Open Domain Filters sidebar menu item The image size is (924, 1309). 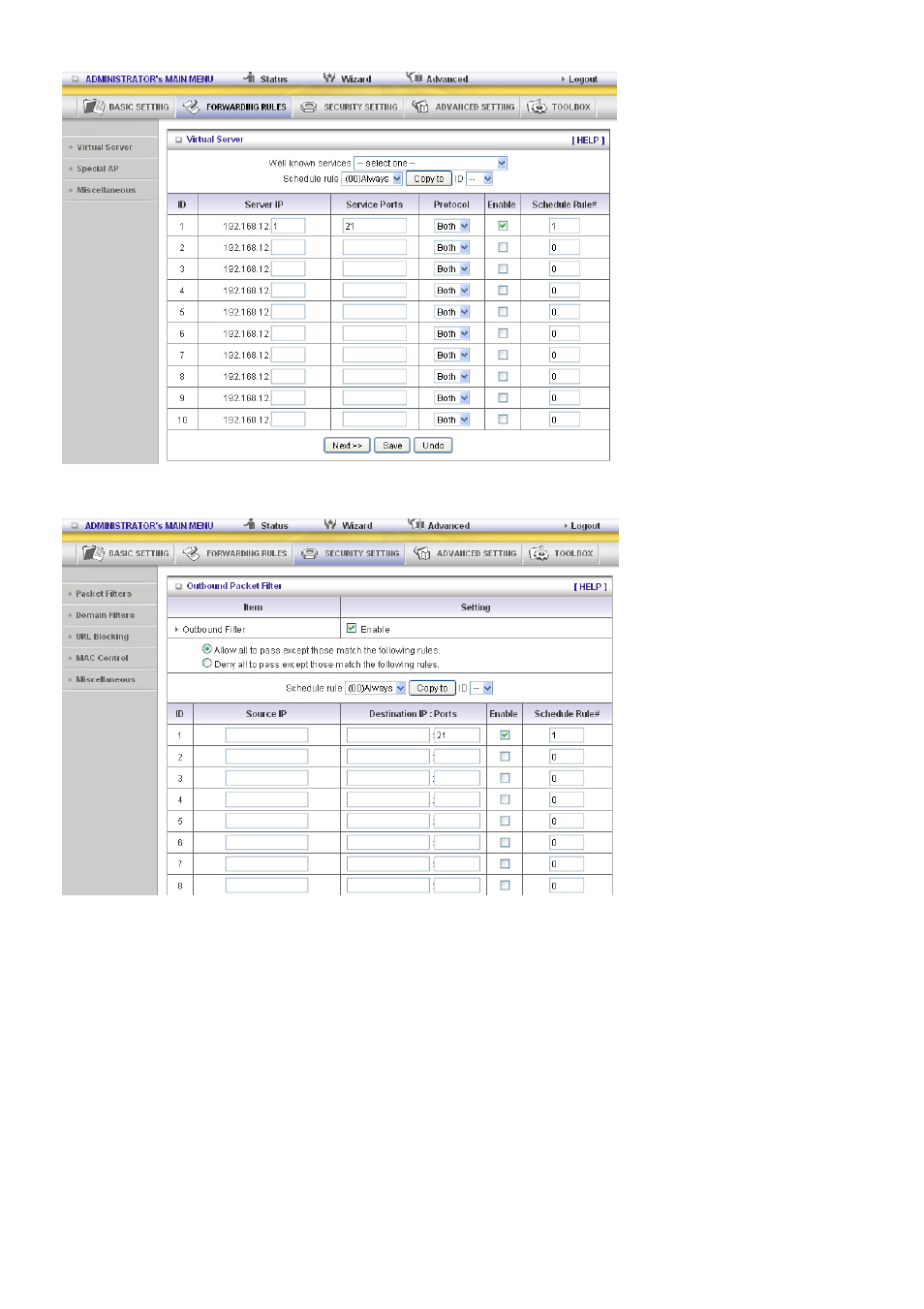point(106,615)
